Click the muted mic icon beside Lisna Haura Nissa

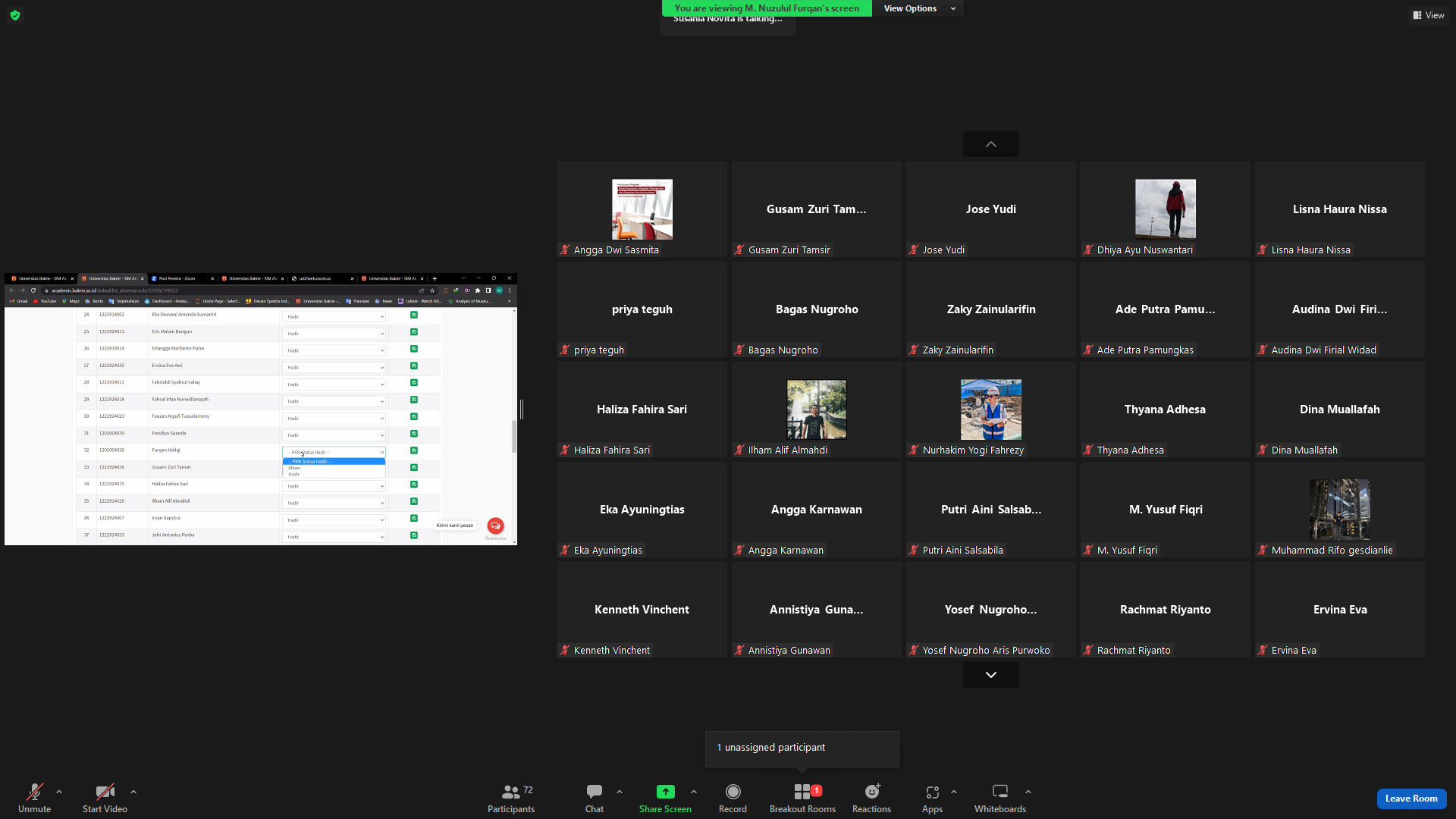click(x=1263, y=250)
